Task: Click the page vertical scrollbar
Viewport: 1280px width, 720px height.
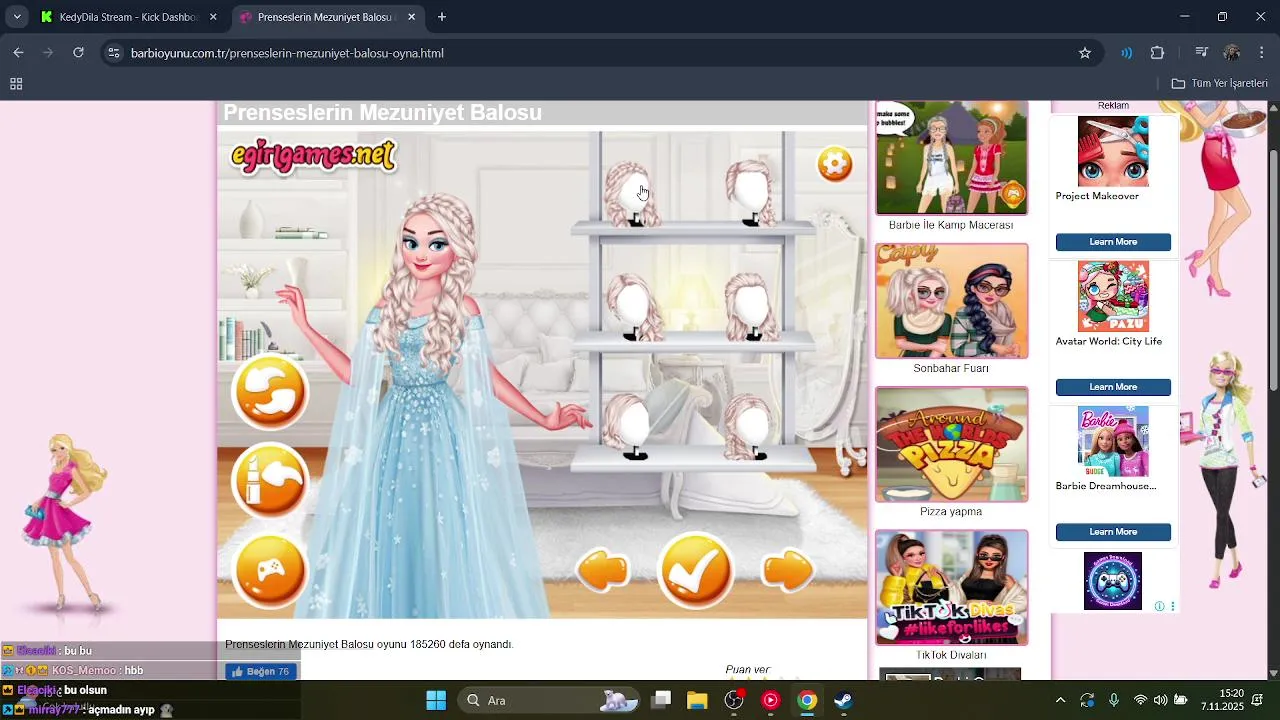Action: [x=1273, y=270]
